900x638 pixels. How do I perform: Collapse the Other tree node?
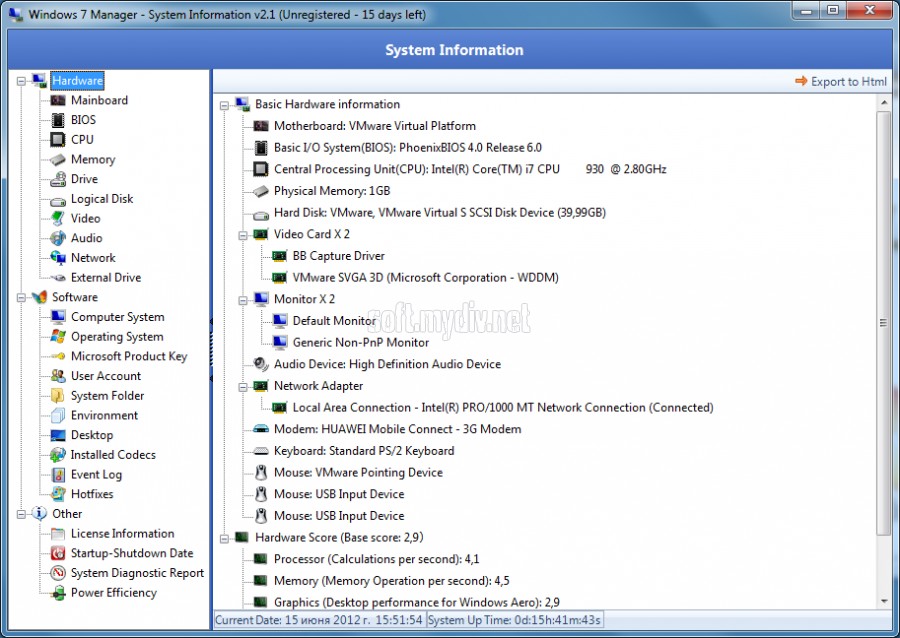point(21,514)
